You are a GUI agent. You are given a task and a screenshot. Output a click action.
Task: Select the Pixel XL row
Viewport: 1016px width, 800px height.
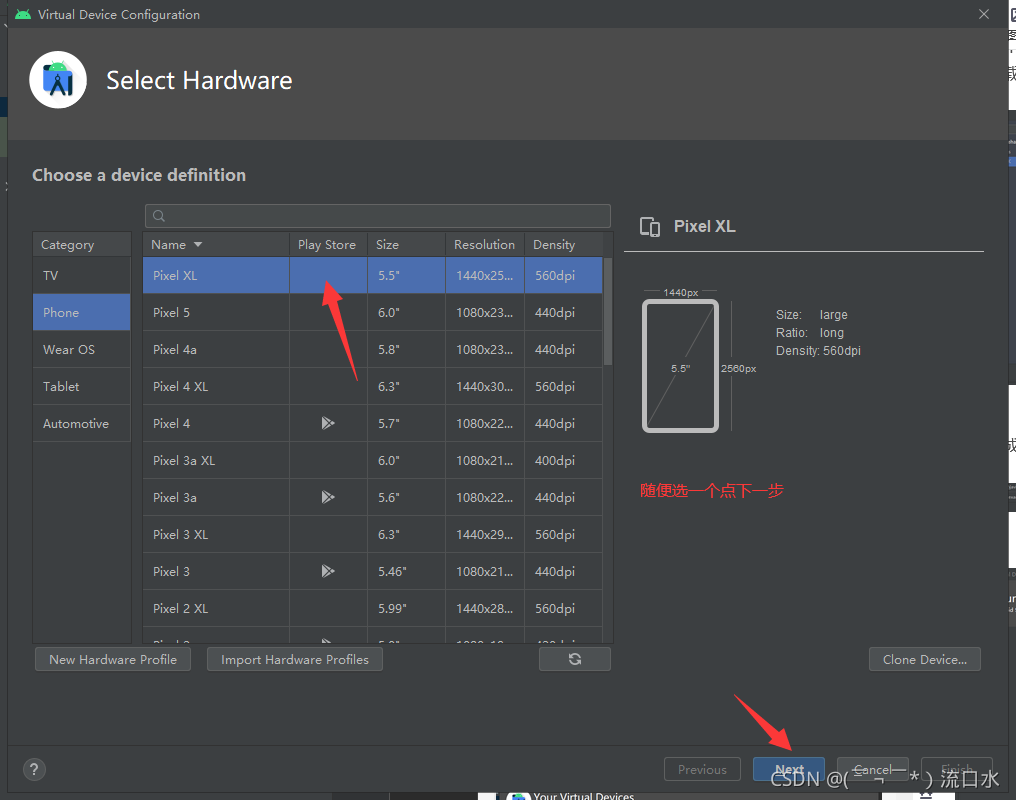(x=373, y=275)
